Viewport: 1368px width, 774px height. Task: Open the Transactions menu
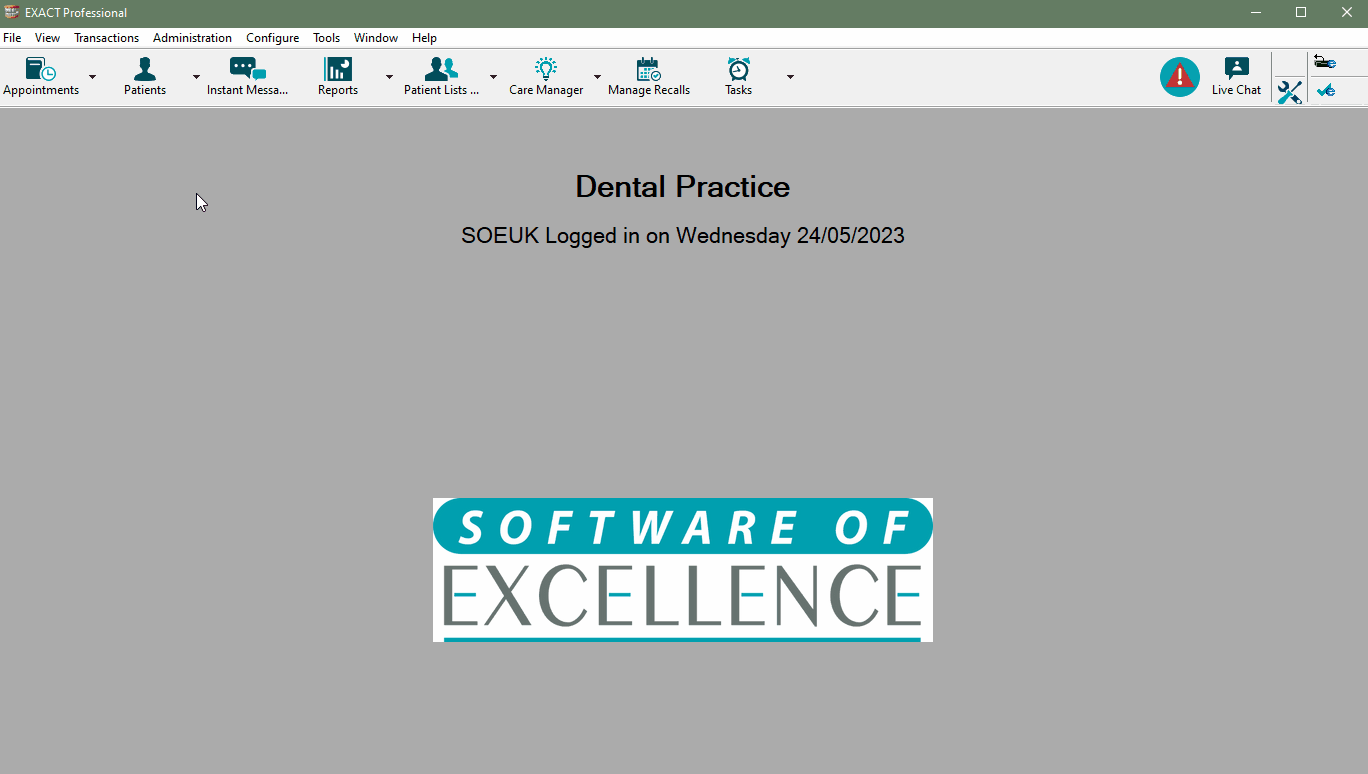point(106,38)
